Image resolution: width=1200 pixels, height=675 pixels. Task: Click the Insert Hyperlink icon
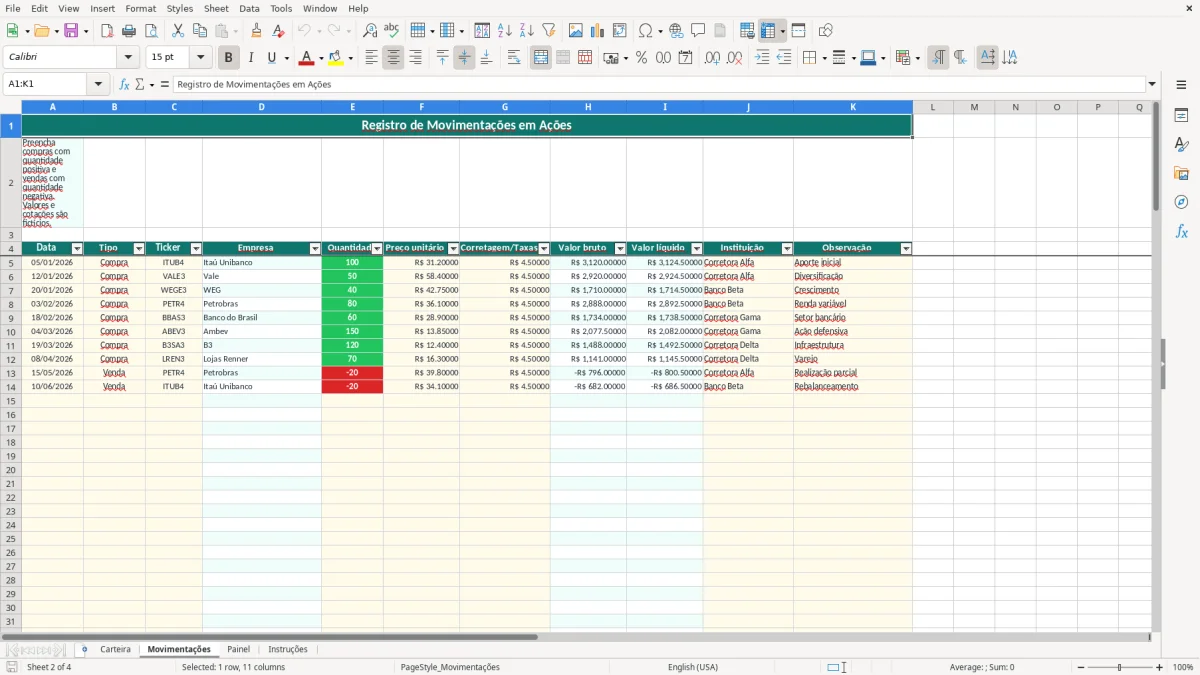pos(676,31)
